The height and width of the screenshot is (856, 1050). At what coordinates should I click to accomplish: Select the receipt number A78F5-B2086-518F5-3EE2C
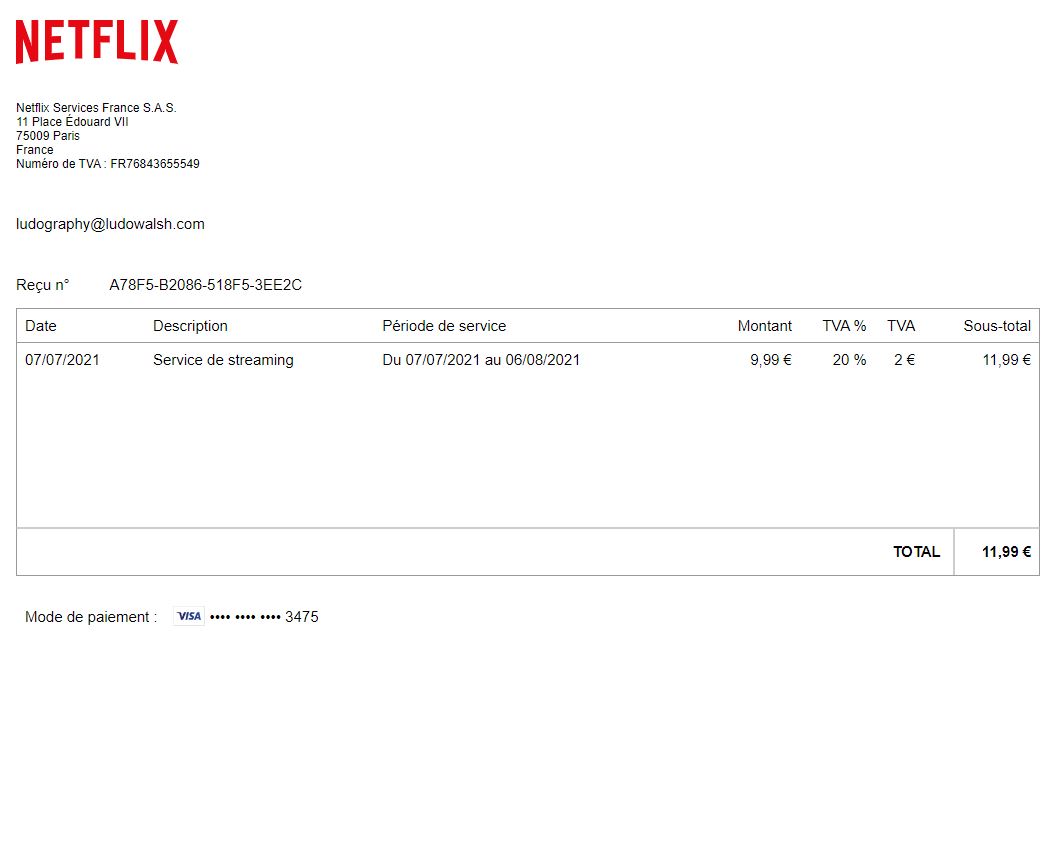(x=205, y=285)
